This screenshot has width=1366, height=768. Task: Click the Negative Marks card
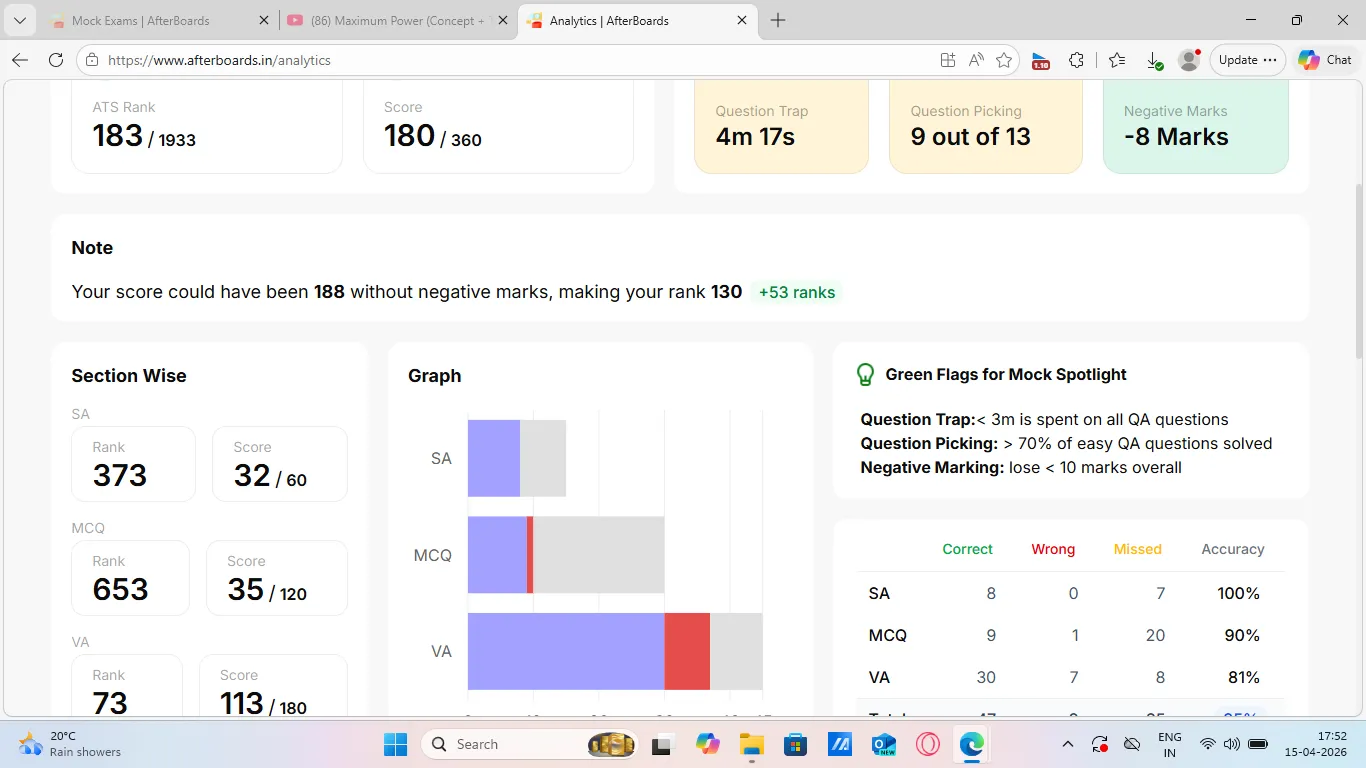(x=1195, y=126)
